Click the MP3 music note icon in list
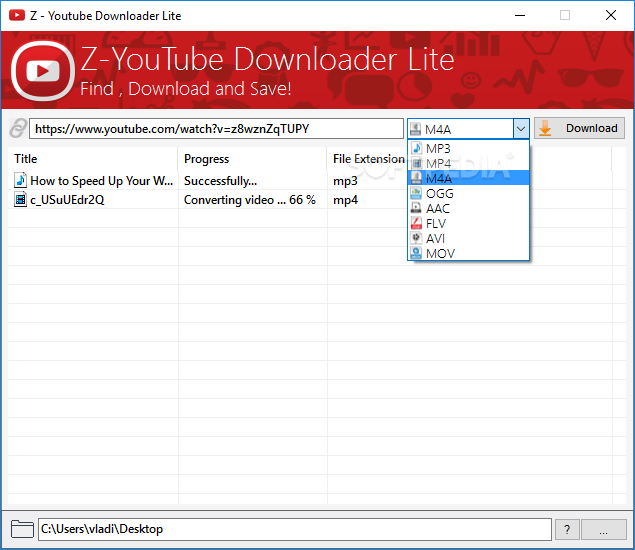The image size is (635, 550). click(416, 148)
